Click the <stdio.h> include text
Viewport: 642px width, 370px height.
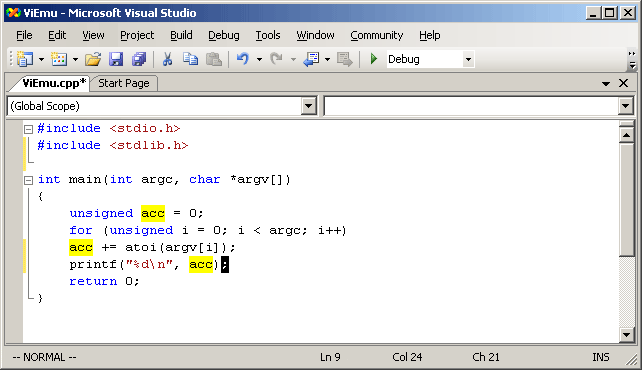point(145,129)
